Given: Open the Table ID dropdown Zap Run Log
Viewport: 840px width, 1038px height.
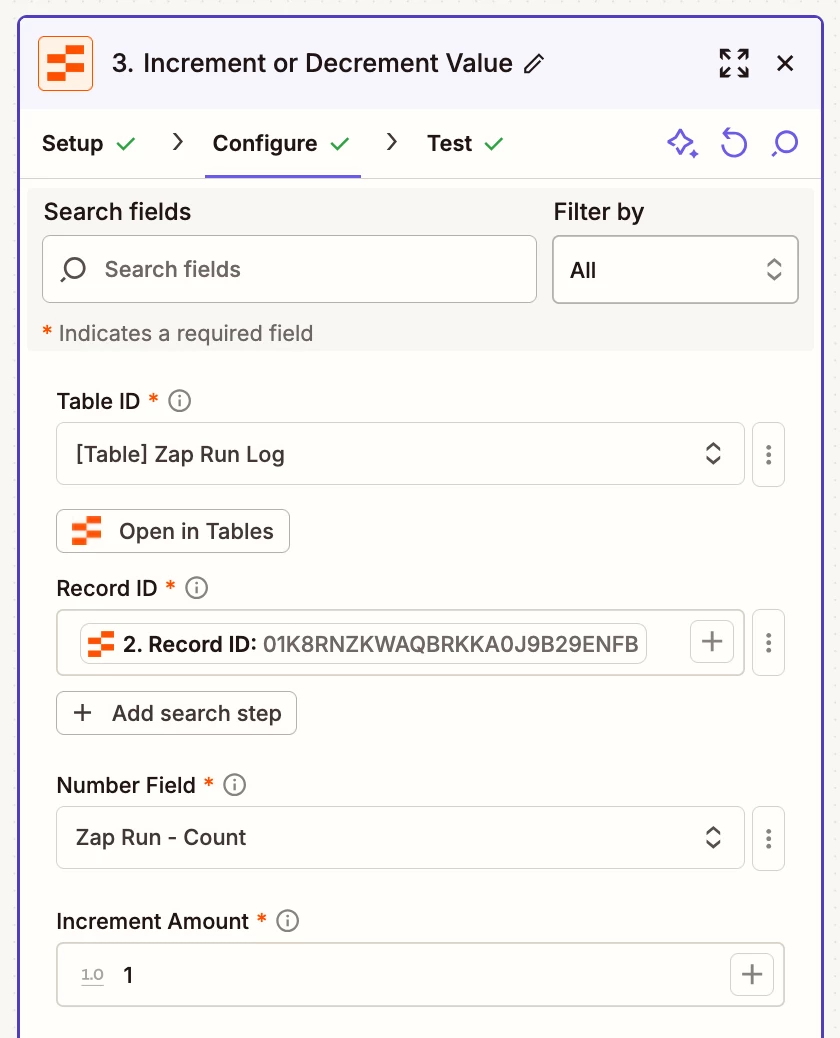Looking at the screenshot, I should click(x=400, y=453).
